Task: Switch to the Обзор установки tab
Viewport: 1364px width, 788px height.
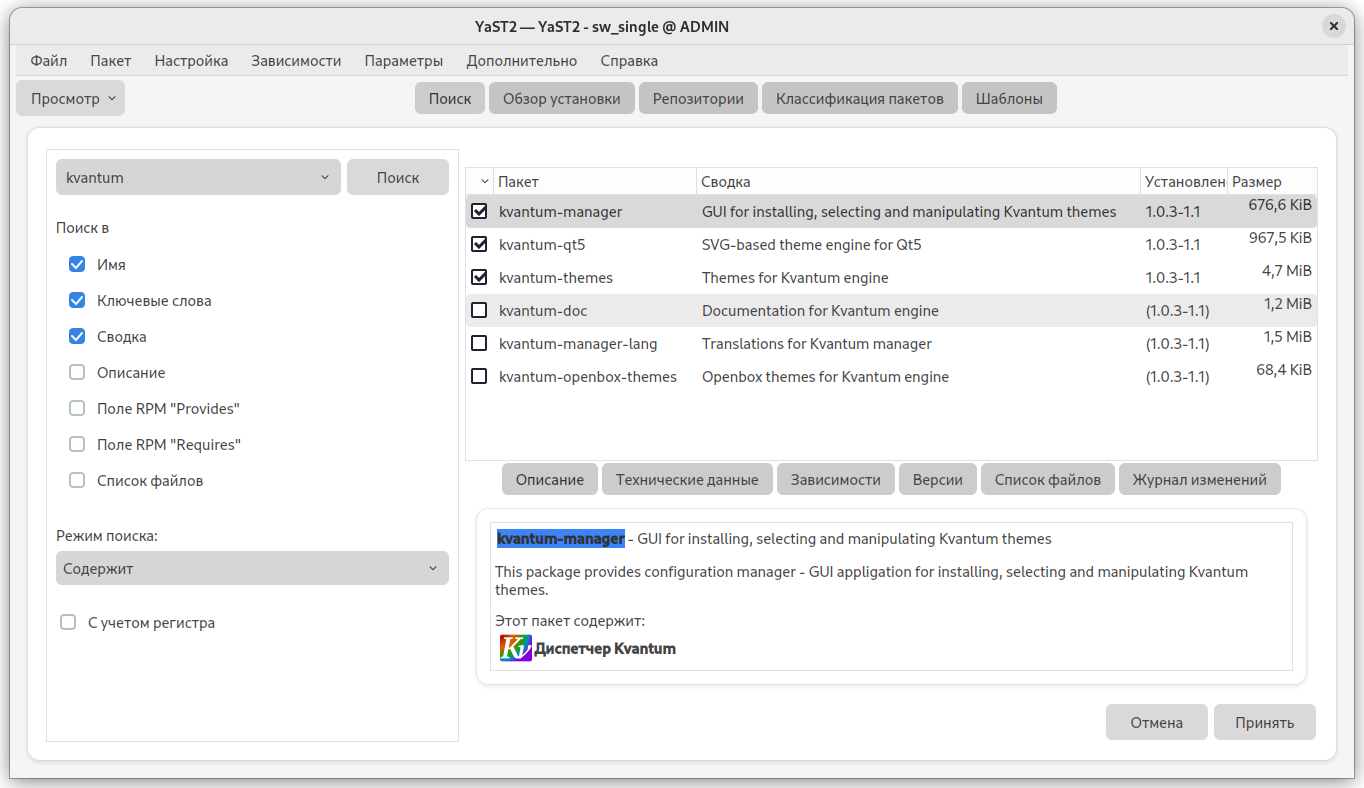Action: coord(562,99)
